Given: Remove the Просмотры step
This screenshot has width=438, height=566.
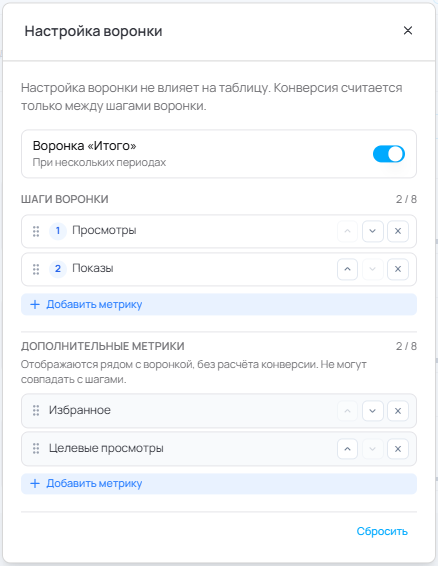Looking at the screenshot, I should [398, 231].
